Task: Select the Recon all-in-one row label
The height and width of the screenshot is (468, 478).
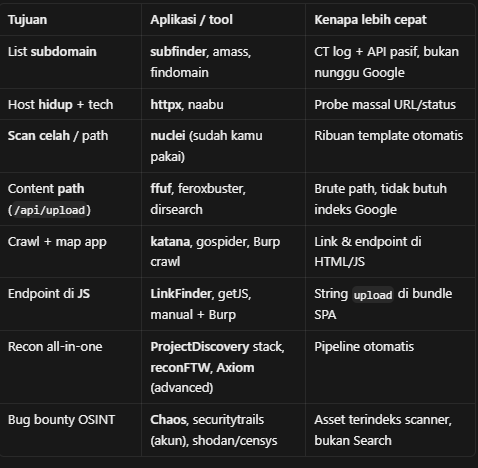Action: [55, 347]
